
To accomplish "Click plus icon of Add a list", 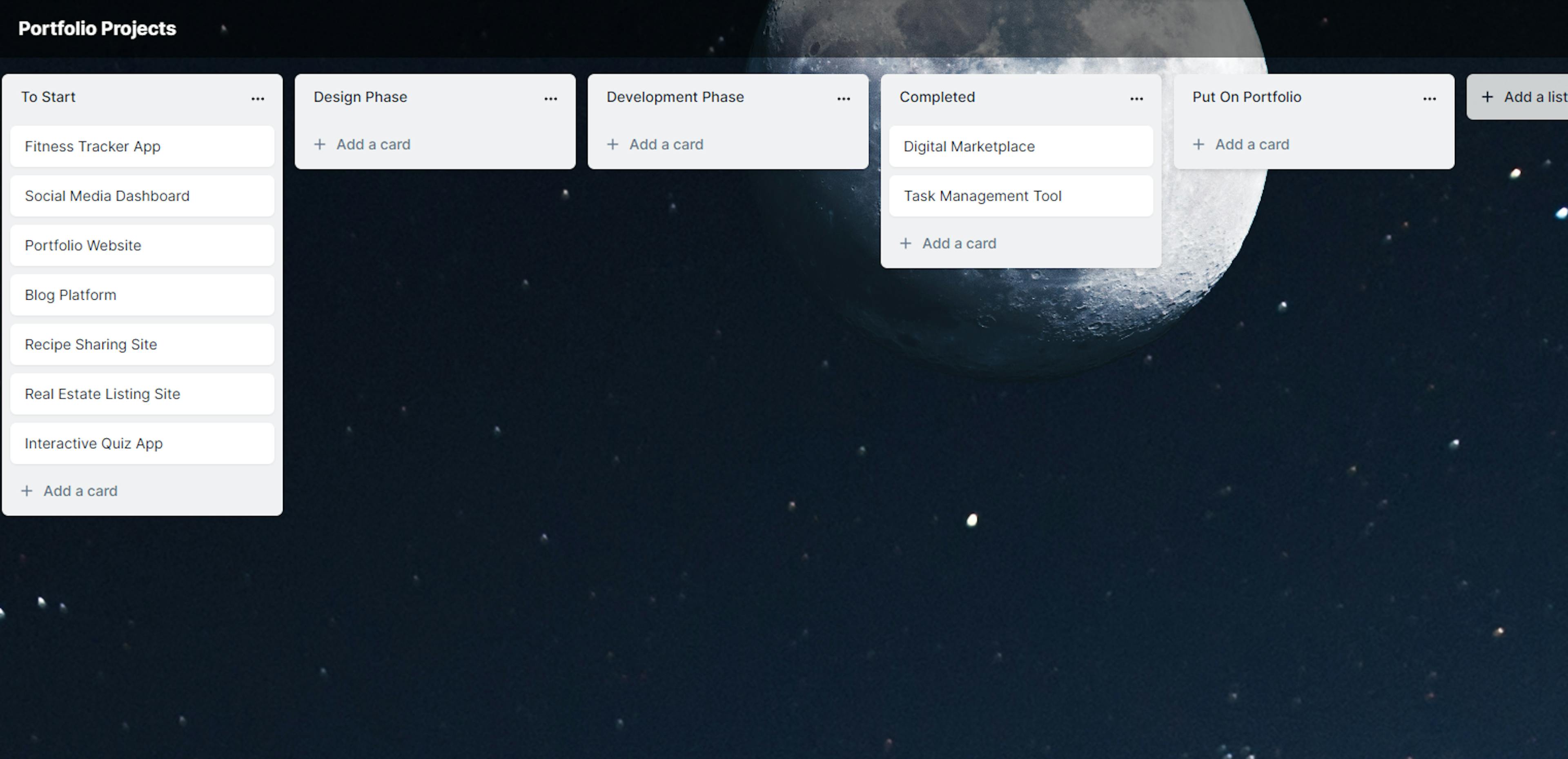I will coord(1487,97).
